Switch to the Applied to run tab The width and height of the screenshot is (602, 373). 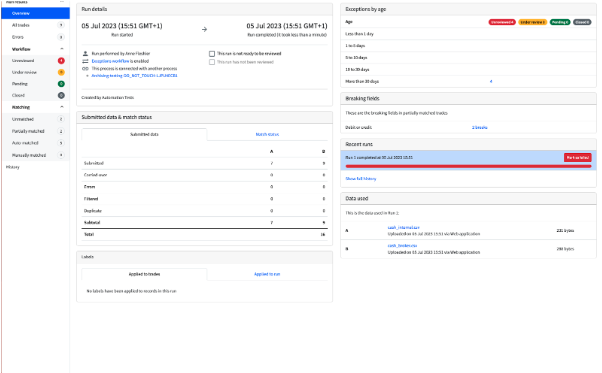(267, 274)
